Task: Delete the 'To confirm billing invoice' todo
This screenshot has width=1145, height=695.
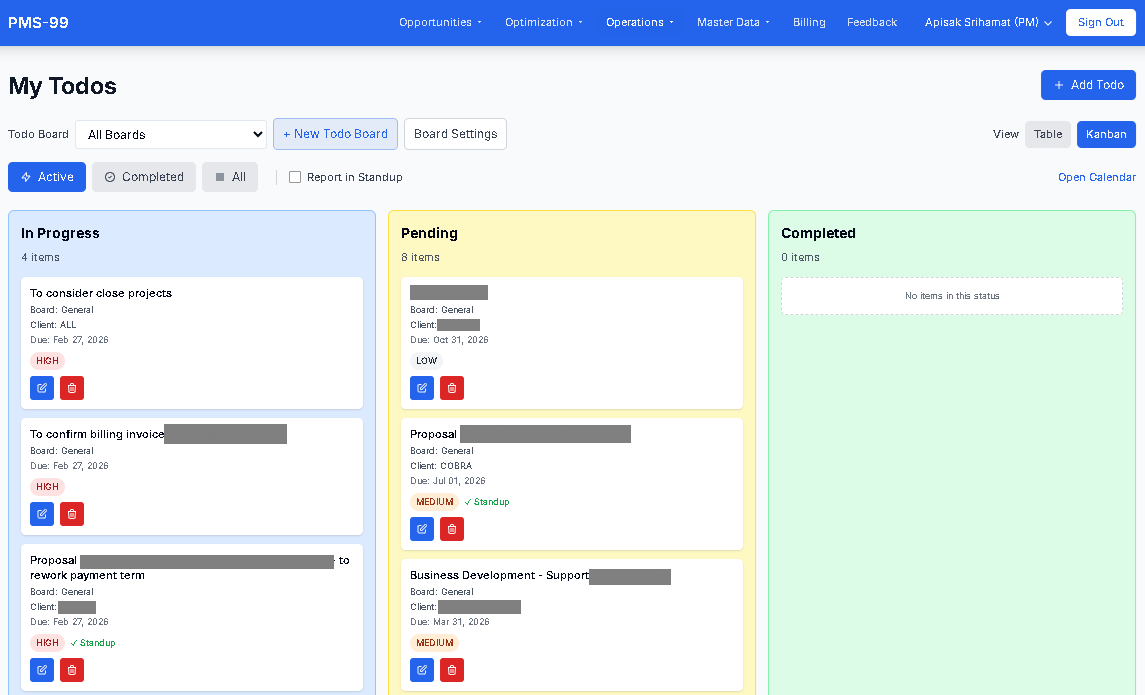Action: 71,514
